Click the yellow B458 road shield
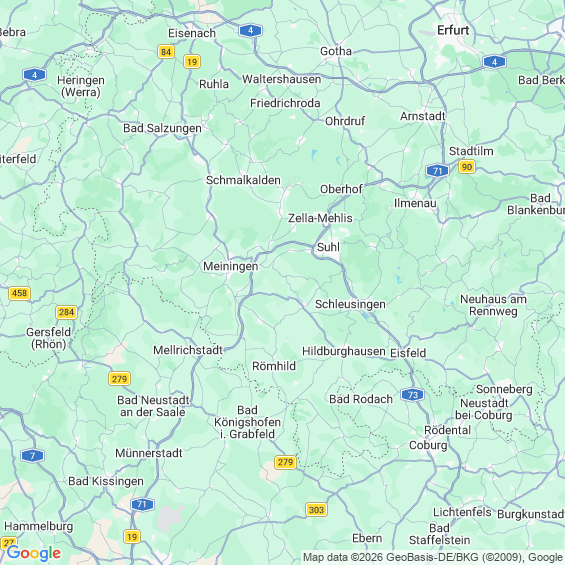The image size is (565, 565). point(19,293)
